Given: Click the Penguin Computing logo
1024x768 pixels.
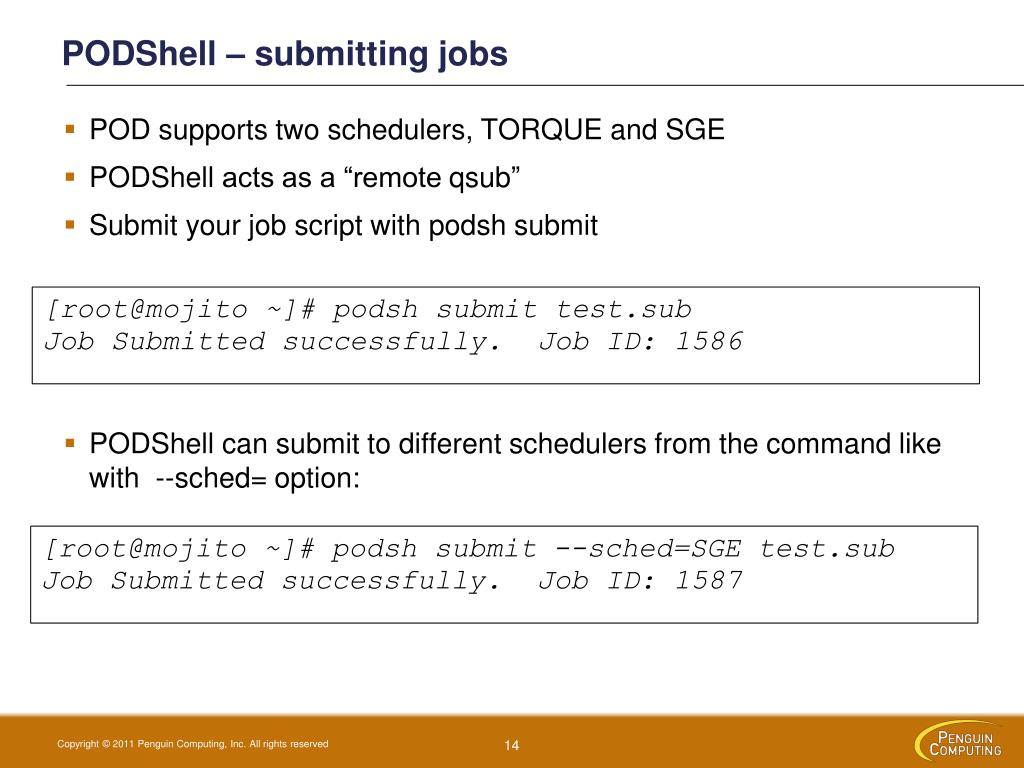Looking at the screenshot, I should point(959,741).
